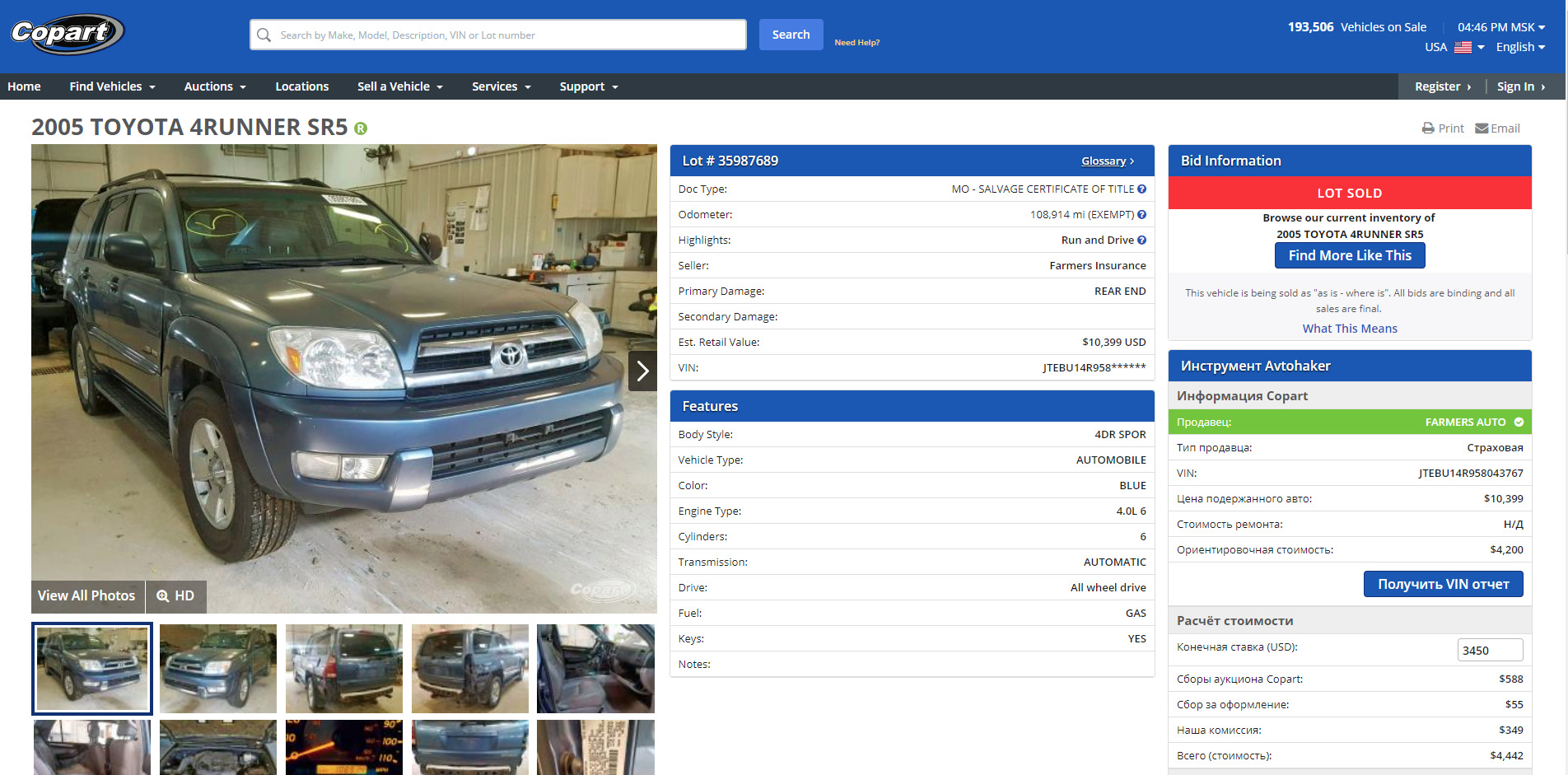Open the English language dropdown

pyautogui.click(x=1520, y=47)
